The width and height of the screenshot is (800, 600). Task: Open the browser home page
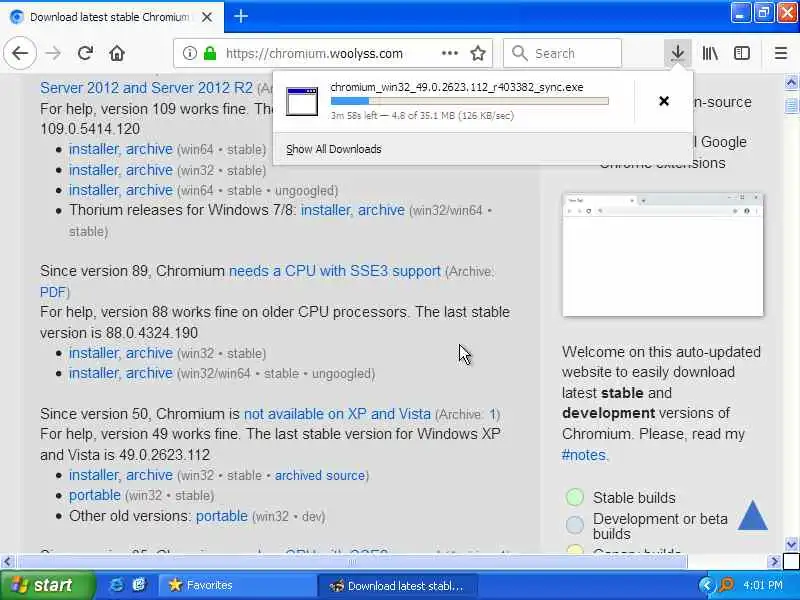point(117,53)
